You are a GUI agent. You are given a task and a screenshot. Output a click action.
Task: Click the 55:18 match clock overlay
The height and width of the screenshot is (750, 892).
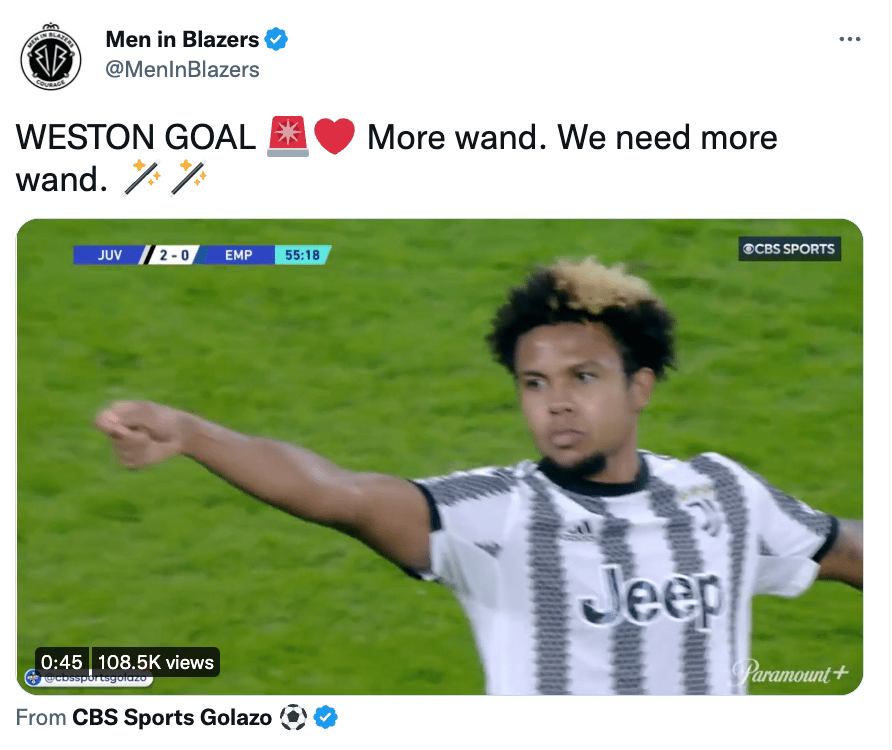(303, 254)
